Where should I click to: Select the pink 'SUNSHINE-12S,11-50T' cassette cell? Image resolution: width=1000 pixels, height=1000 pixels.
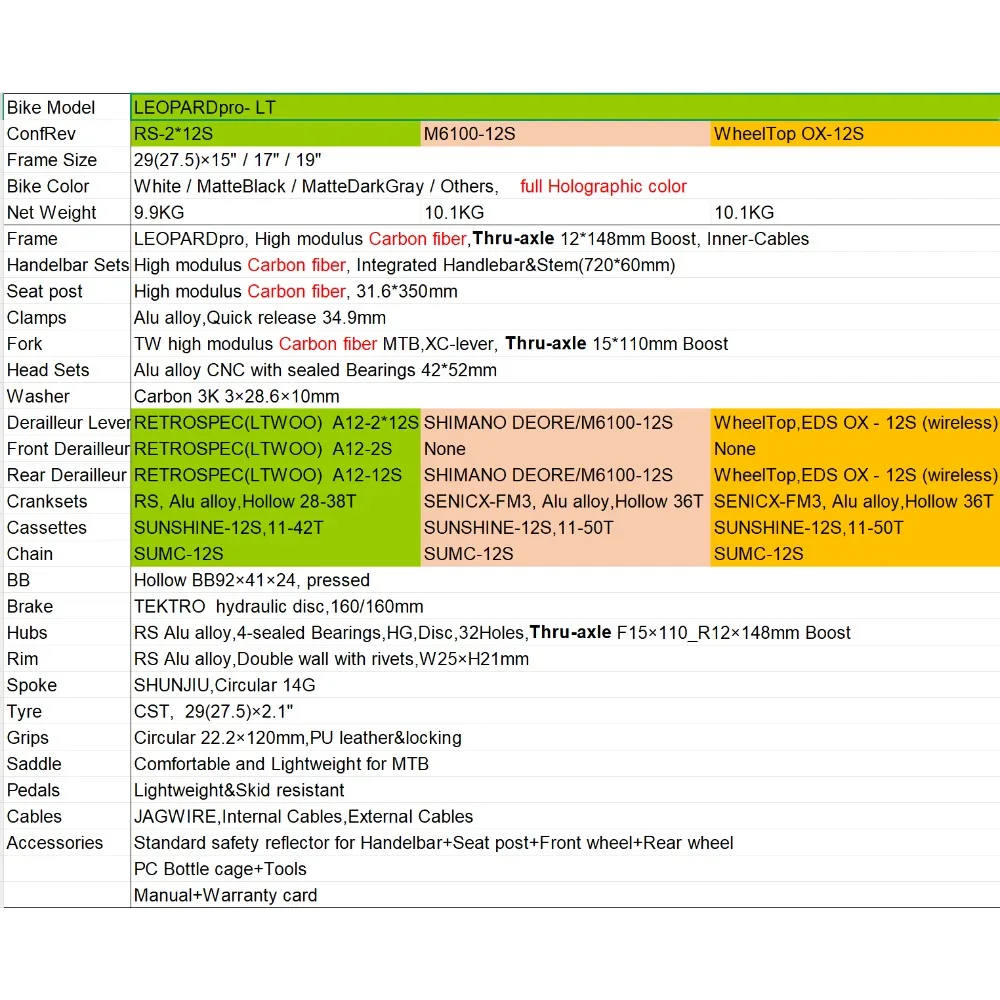pos(565,527)
